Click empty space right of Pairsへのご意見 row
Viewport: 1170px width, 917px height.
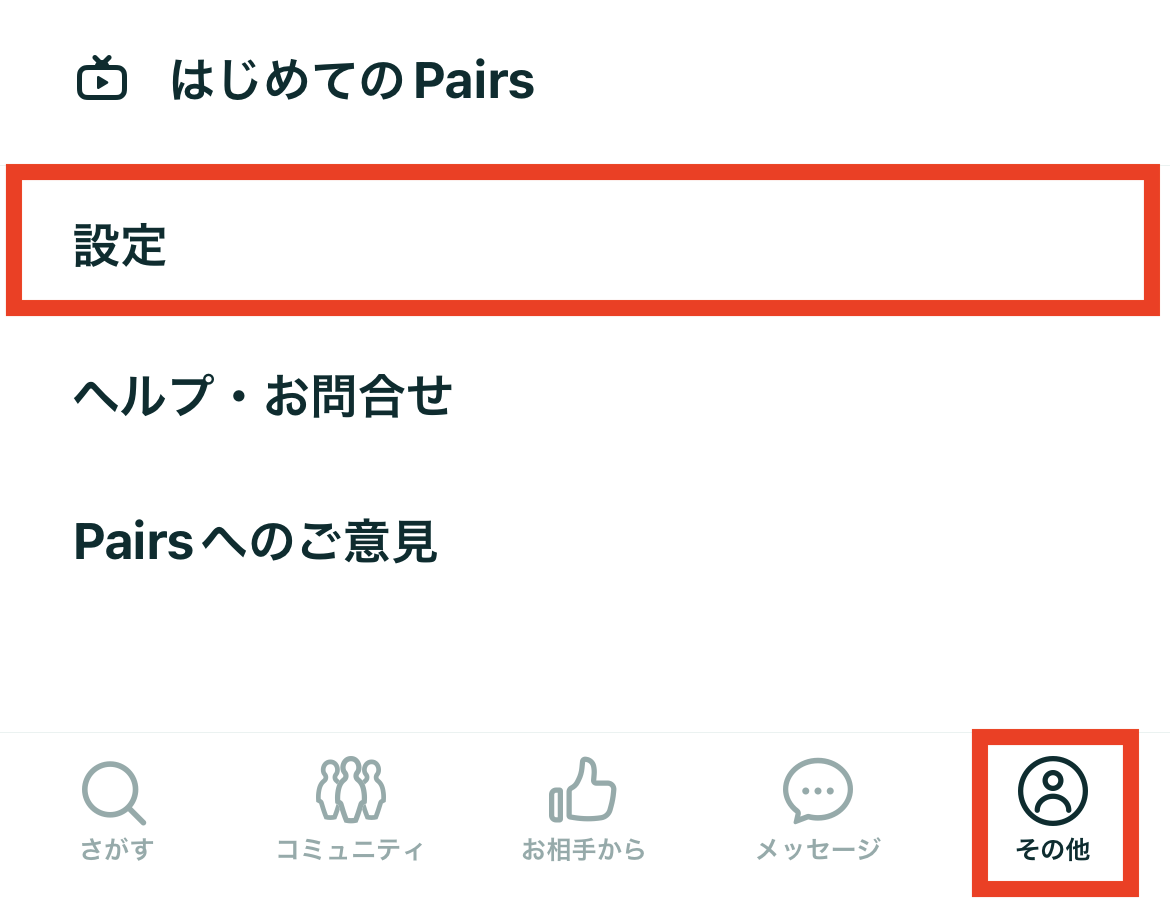click(x=798, y=541)
